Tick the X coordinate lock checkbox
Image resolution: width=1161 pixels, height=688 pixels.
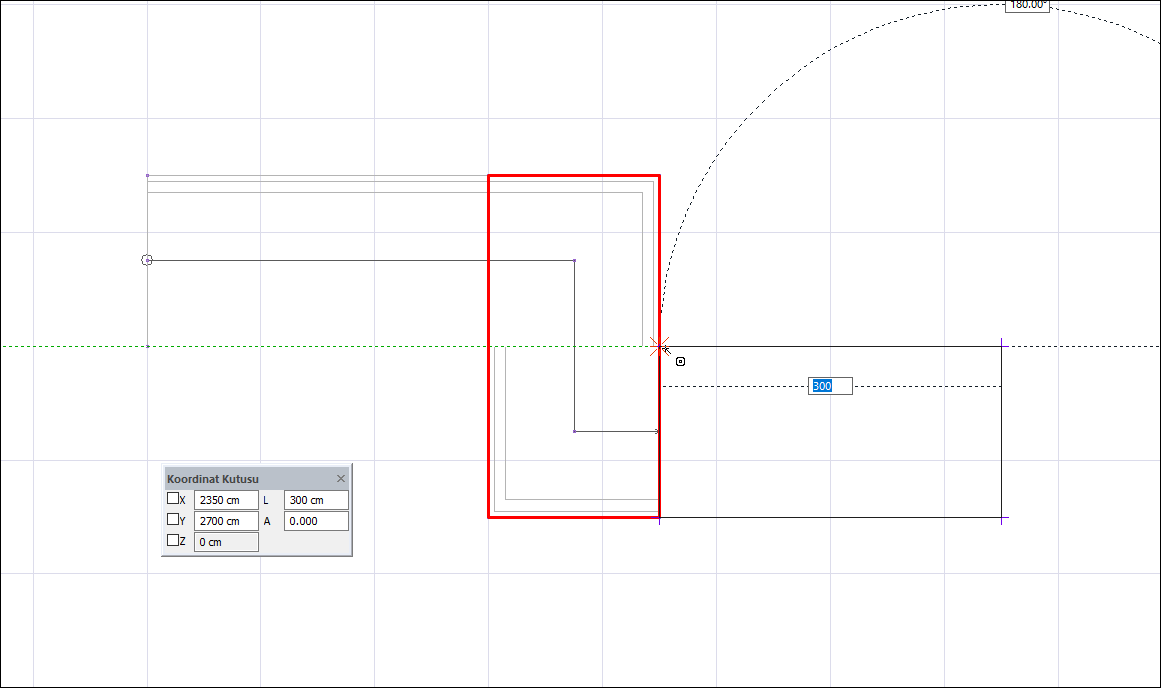tap(173, 498)
